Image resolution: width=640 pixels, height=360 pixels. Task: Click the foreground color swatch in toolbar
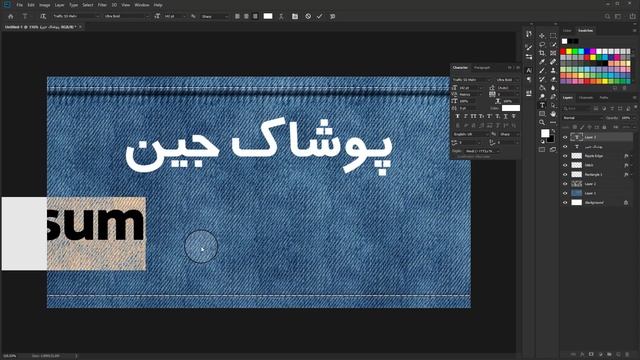545,133
